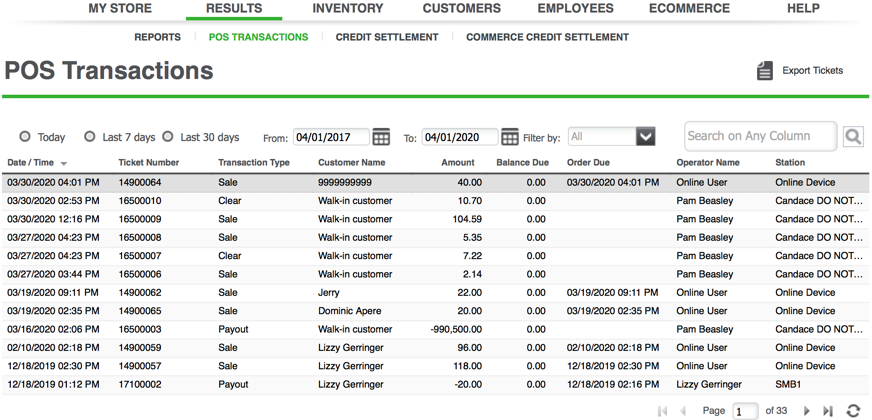Click the Export Tickets link

click(x=812, y=71)
